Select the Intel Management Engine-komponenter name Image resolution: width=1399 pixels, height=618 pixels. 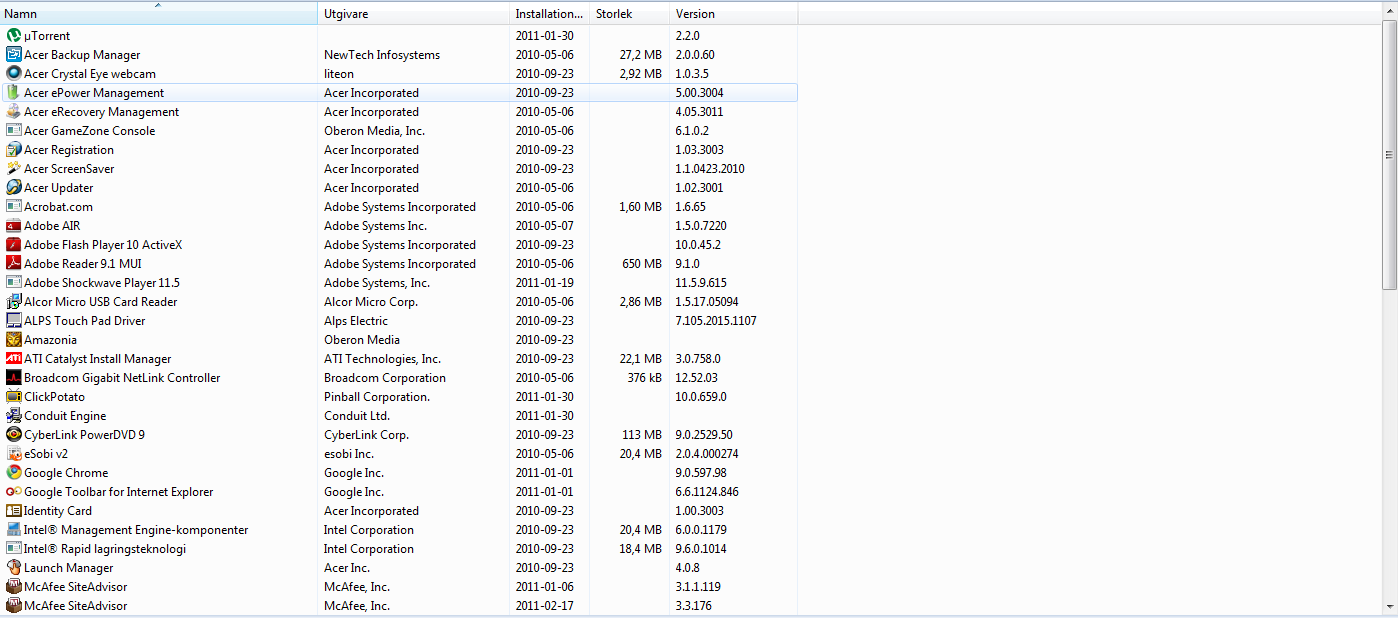(x=136, y=530)
